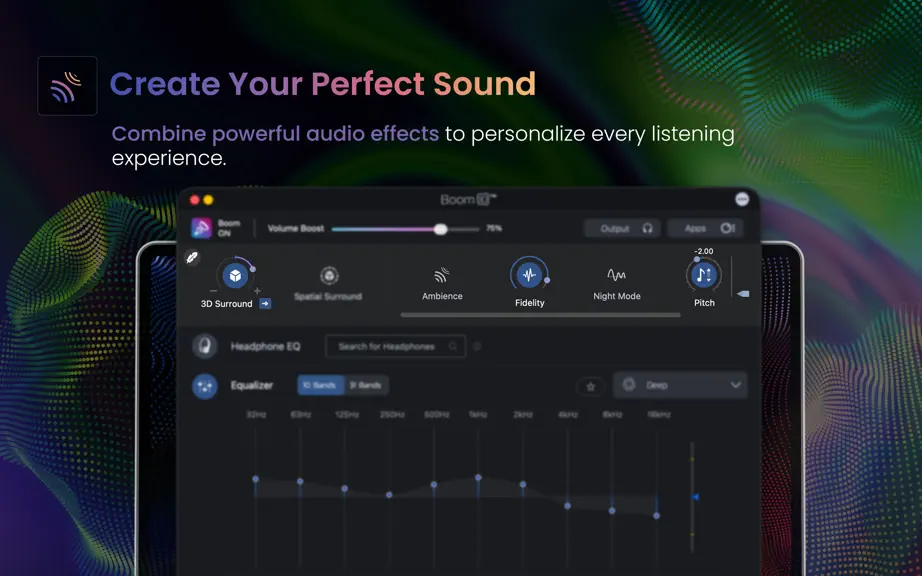Toggle the Headphone EQ icon
The image size is (922, 576).
point(205,346)
